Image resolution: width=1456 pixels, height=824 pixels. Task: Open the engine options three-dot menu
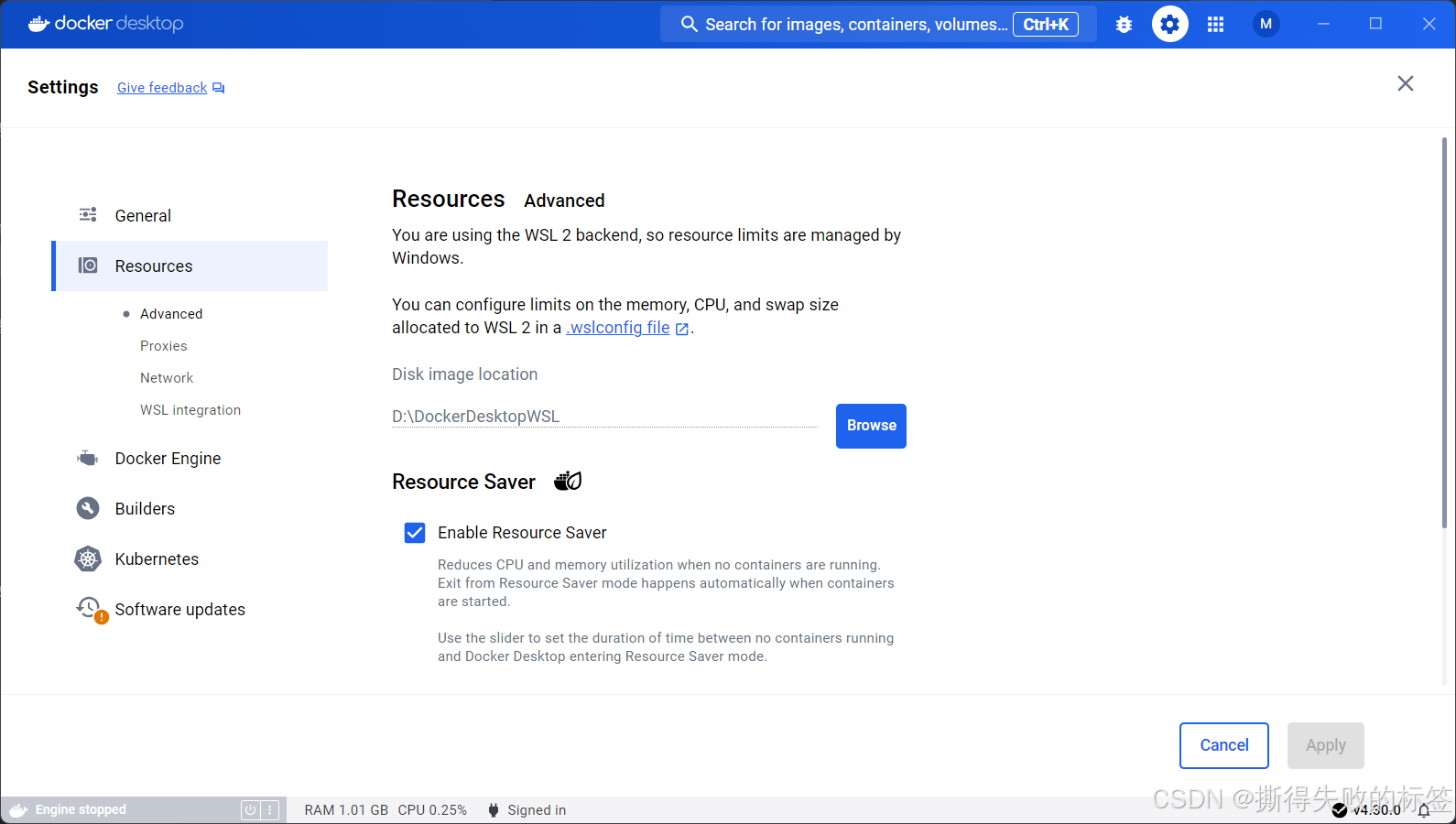(x=269, y=810)
